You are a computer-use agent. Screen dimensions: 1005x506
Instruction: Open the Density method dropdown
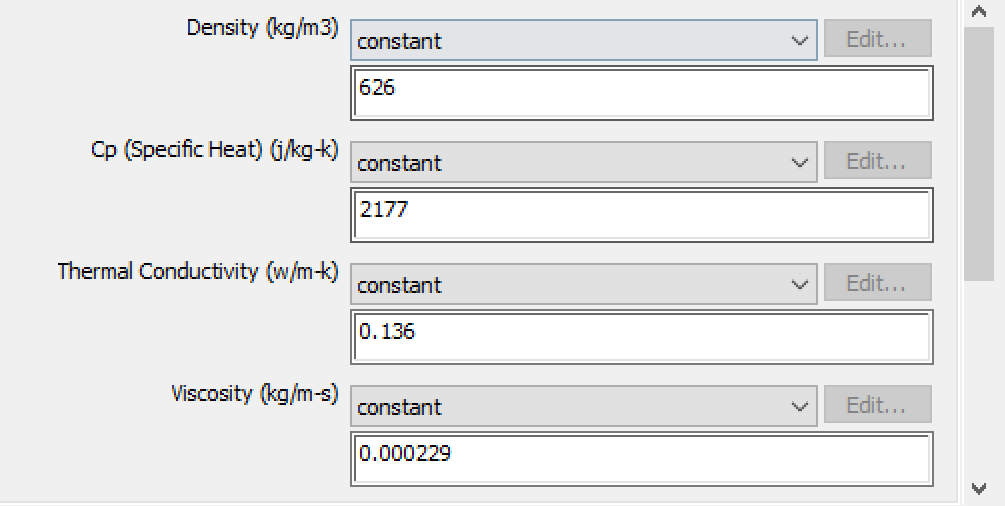tap(583, 41)
